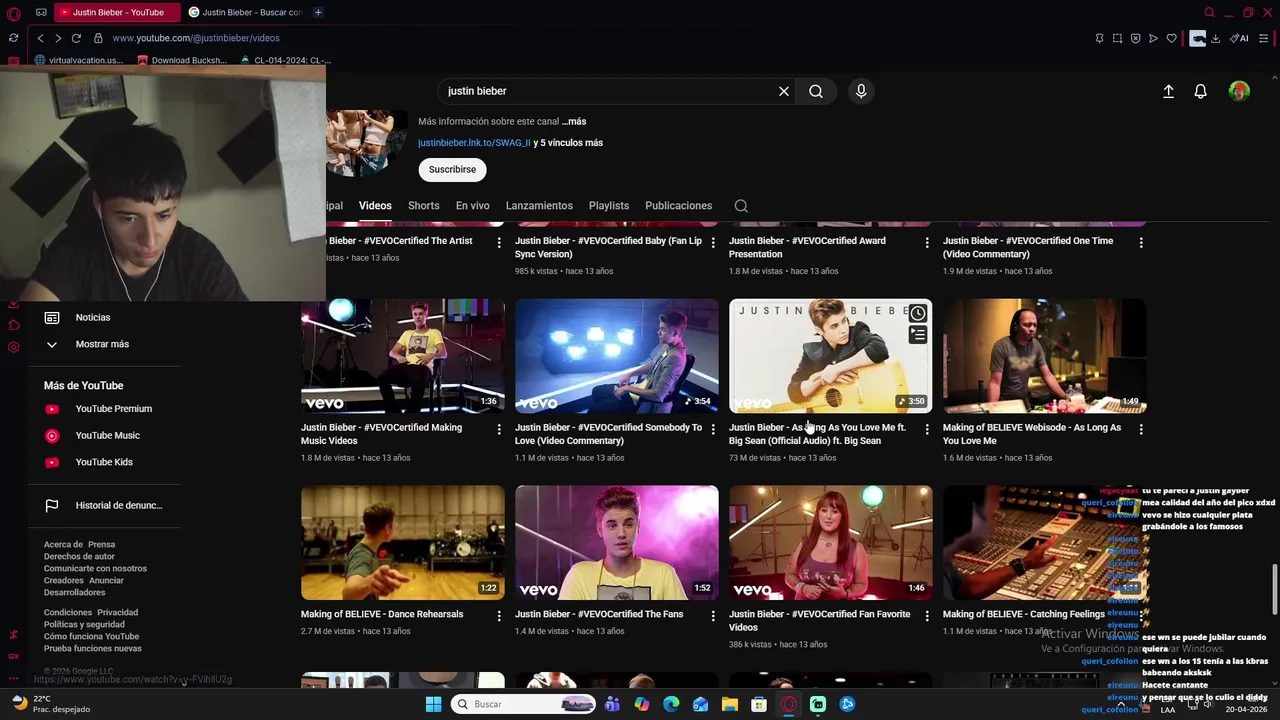Open the account avatar menu
Screen dimensions: 1280x720
tap(1239, 91)
